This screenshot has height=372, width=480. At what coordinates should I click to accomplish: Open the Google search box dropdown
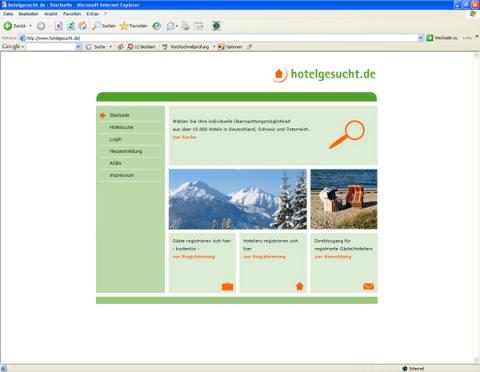78,47
